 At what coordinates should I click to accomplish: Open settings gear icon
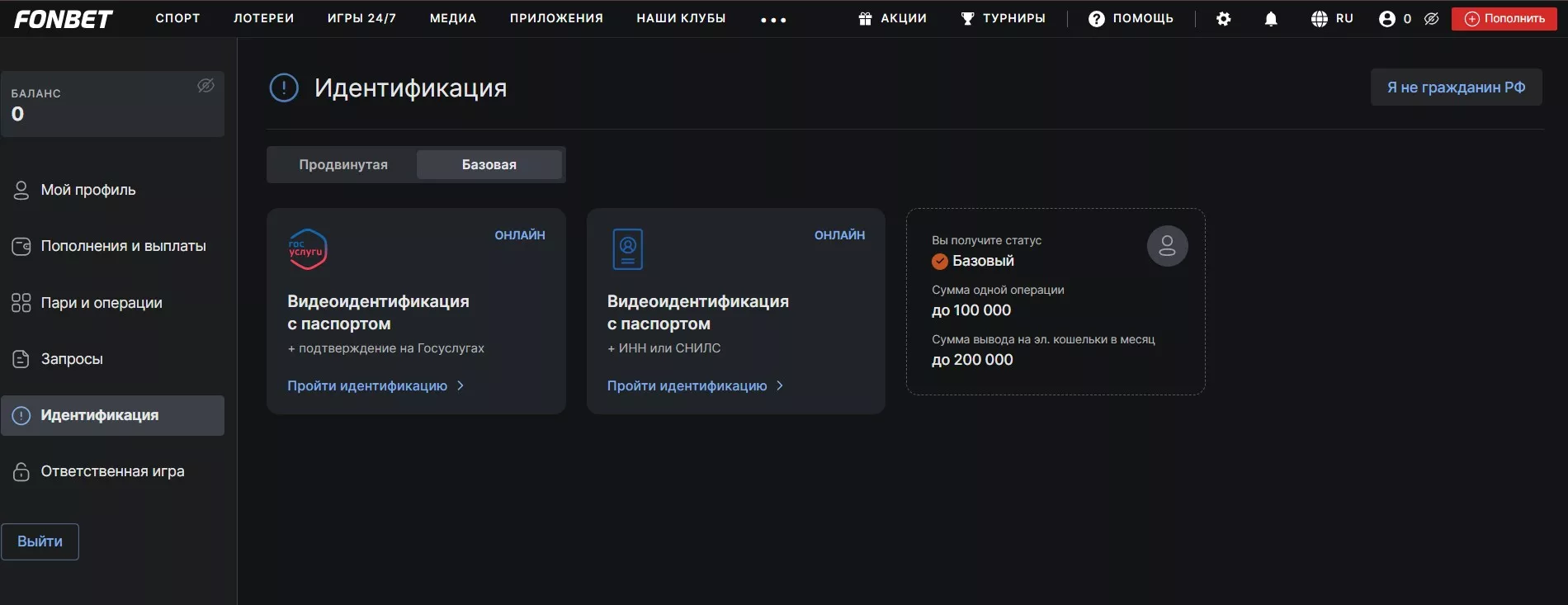point(1224,19)
